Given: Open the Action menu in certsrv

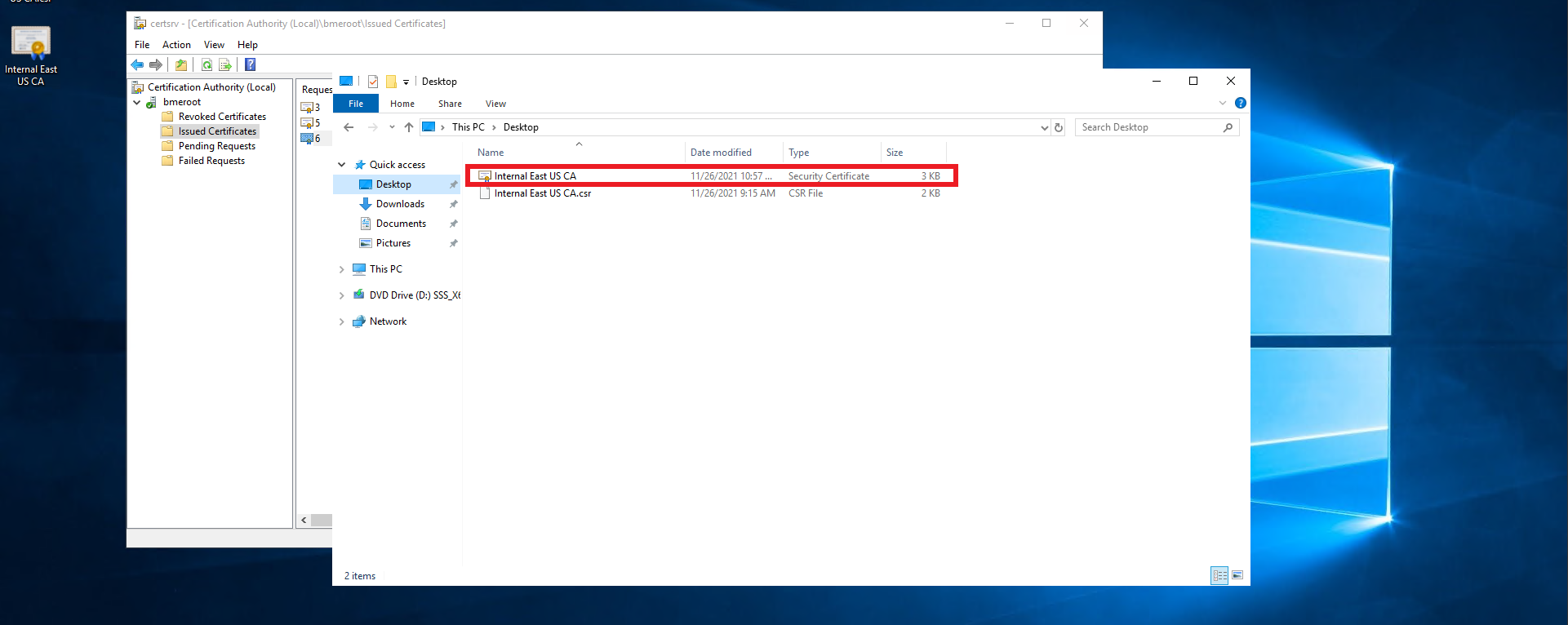Looking at the screenshot, I should coord(176,45).
